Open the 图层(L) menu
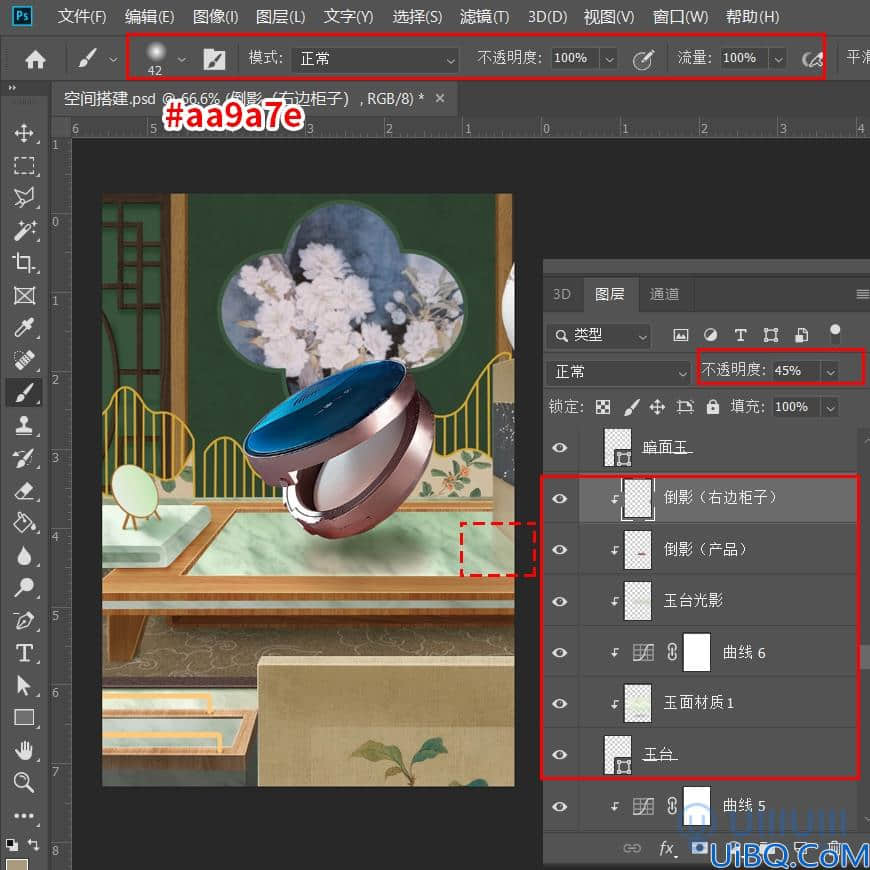This screenshot has width=870, height=870. pyautogui.click(x=281, y=17)
